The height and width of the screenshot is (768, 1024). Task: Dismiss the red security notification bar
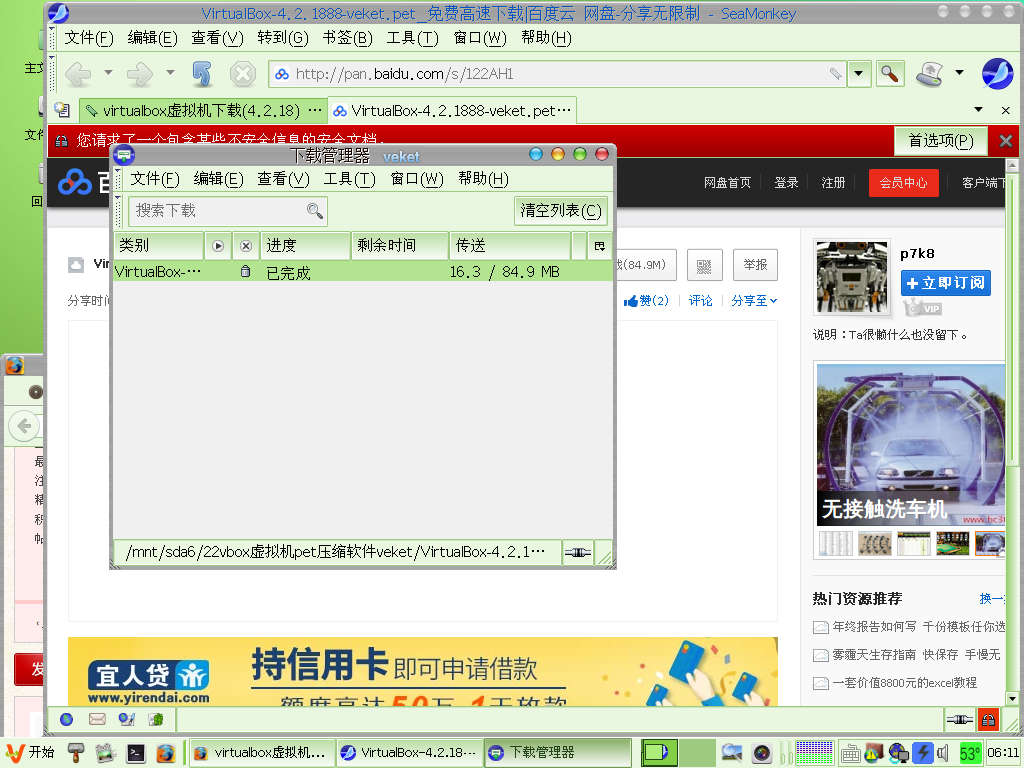pyautogui.click(x=1006, y=140)
